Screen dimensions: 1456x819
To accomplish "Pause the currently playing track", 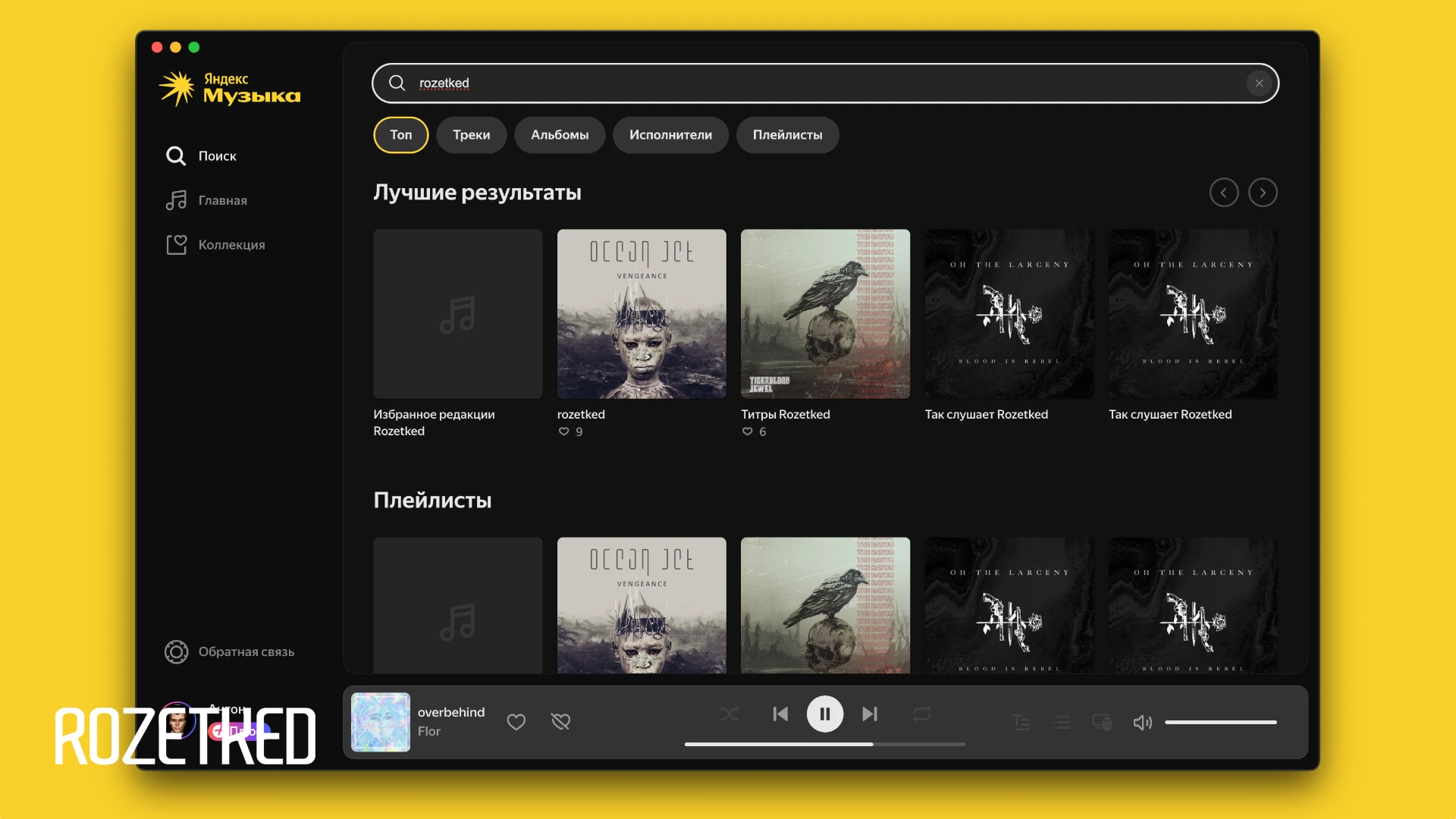I will click(x=824, y=714).
